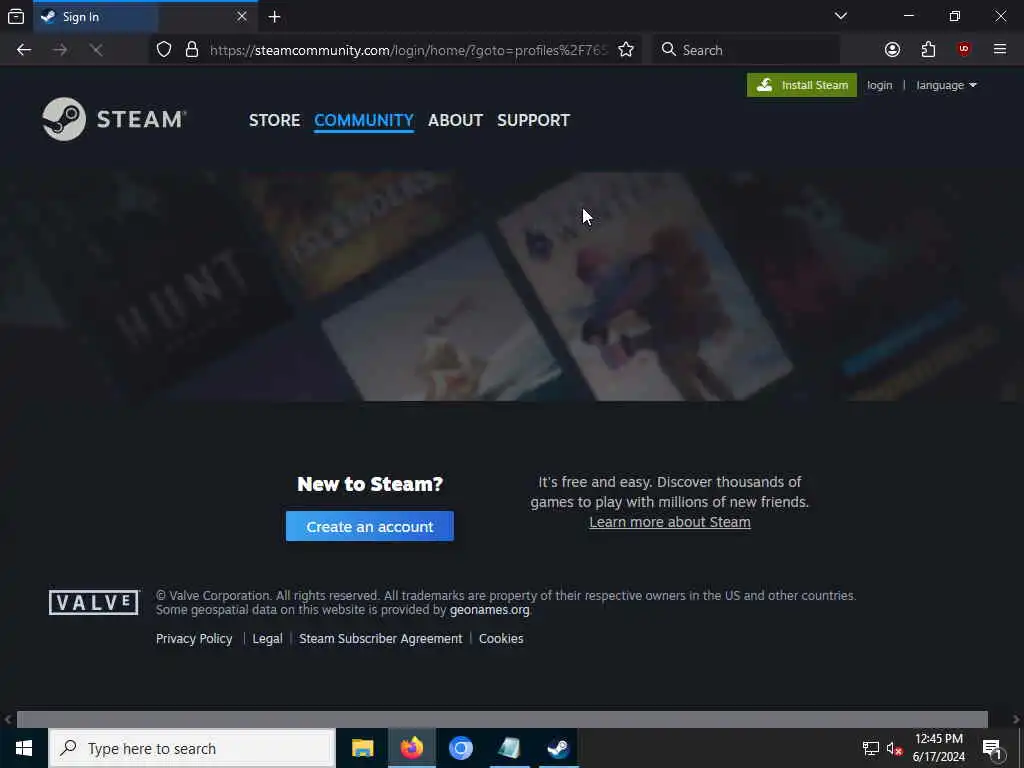
Task: Select the Sign In browser tab
Action: click(x=145, y=16)
